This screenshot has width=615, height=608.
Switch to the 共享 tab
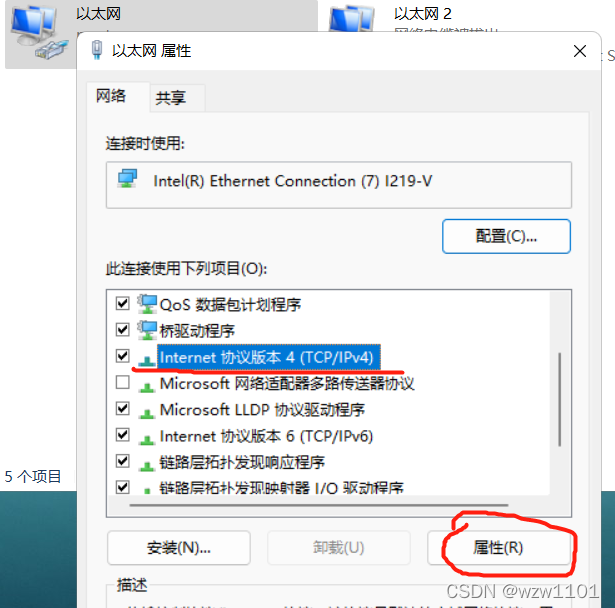pyautogui.click(x=171, y=98)
